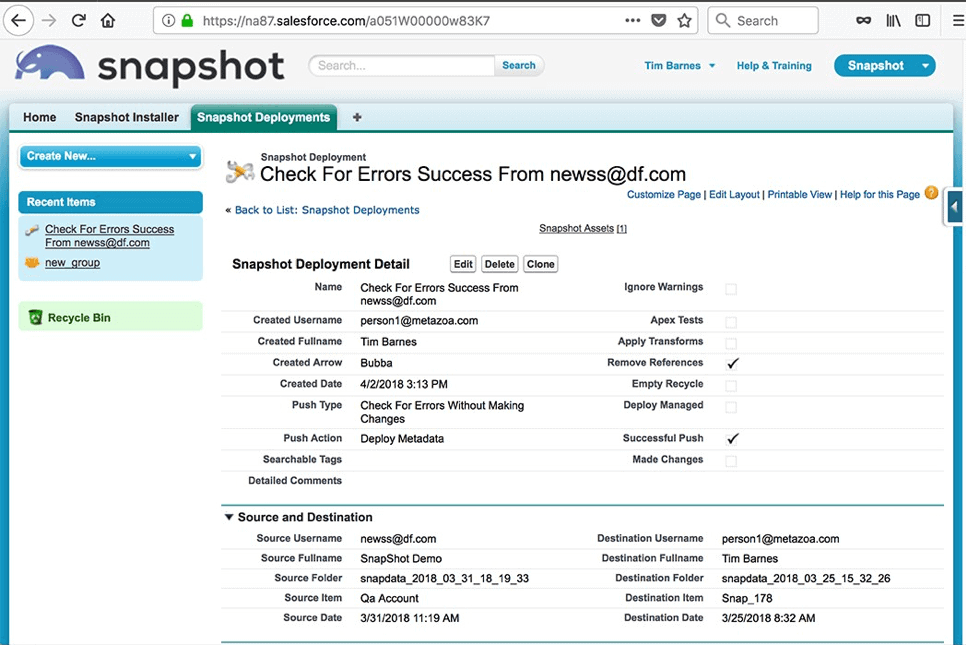
Task: Click the Clone button
Action: (540, 264)
